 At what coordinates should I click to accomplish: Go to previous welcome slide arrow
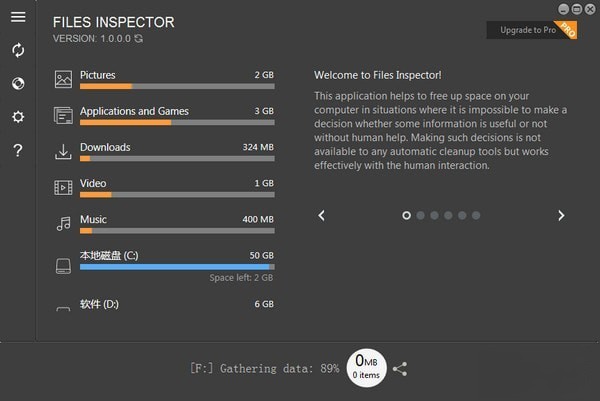(322, 215)
